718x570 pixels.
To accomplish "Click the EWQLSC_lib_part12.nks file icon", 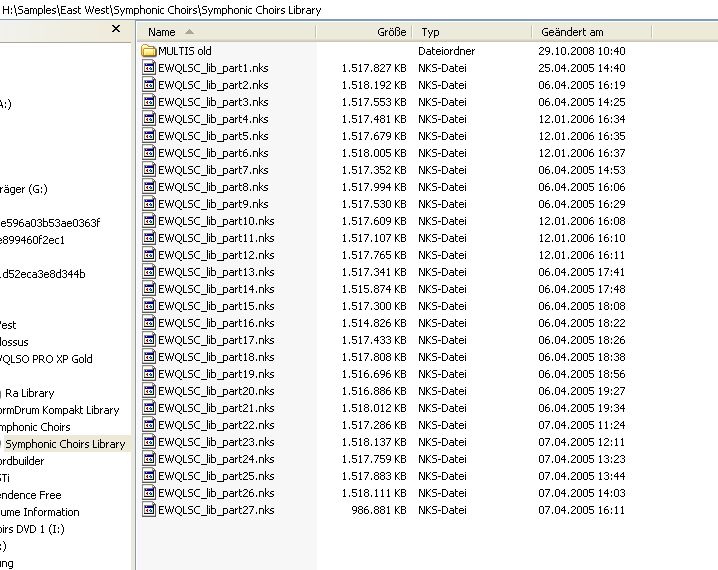I will tap(149, 255).
